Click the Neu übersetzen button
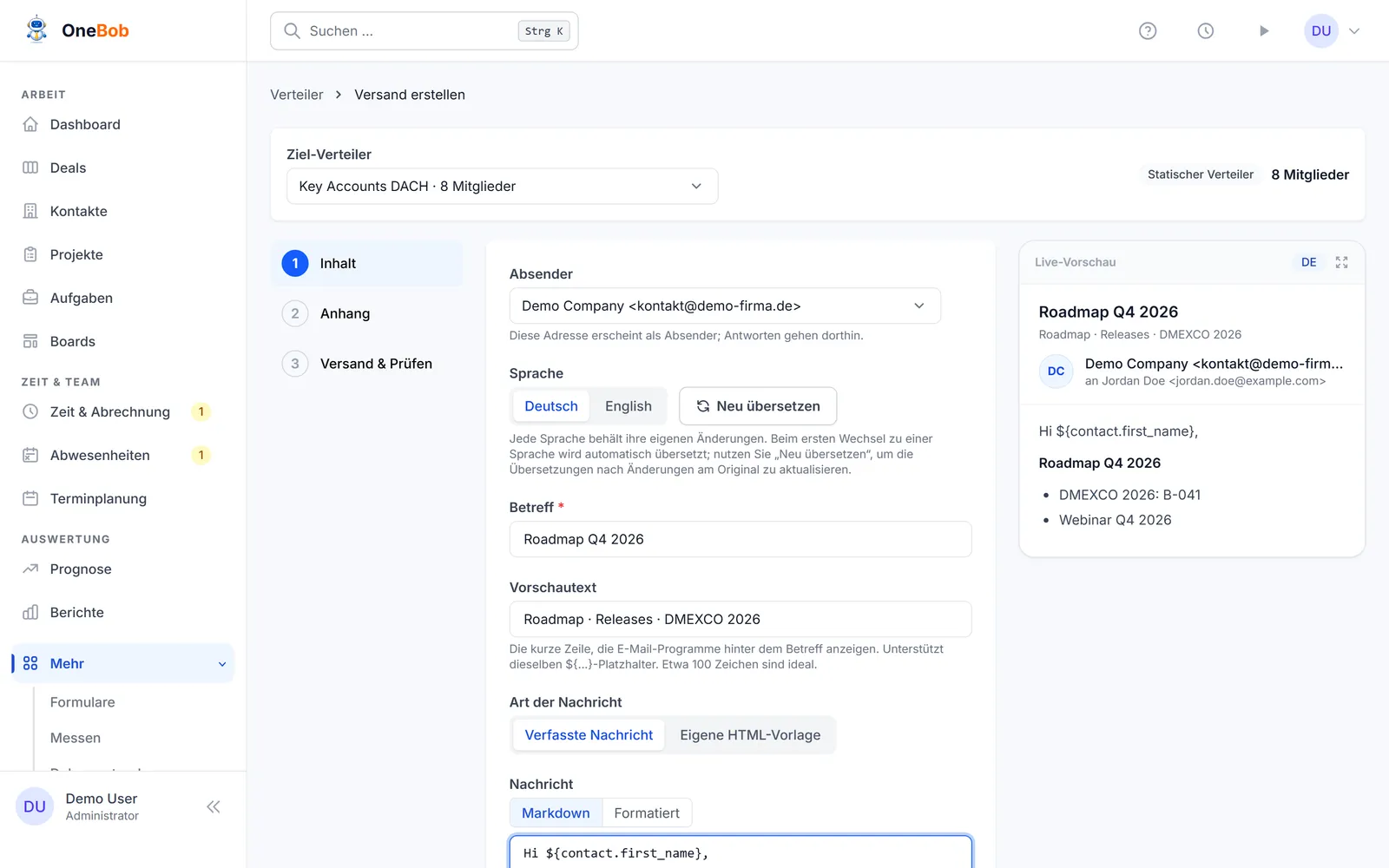The image size is (1389, 868). (758, 406)
